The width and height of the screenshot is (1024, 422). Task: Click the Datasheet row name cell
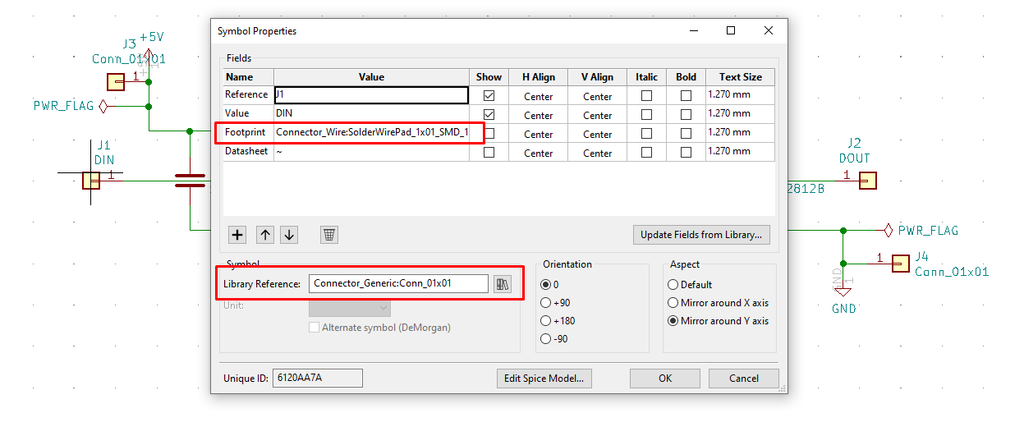click(x=248, y=152)
